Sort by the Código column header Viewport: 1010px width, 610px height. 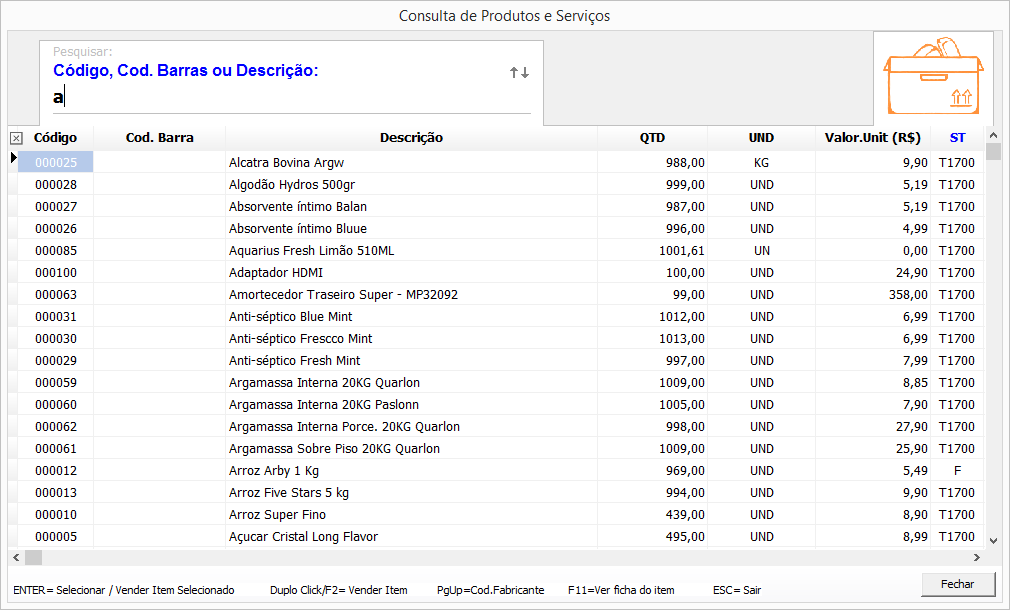point(55,138)
